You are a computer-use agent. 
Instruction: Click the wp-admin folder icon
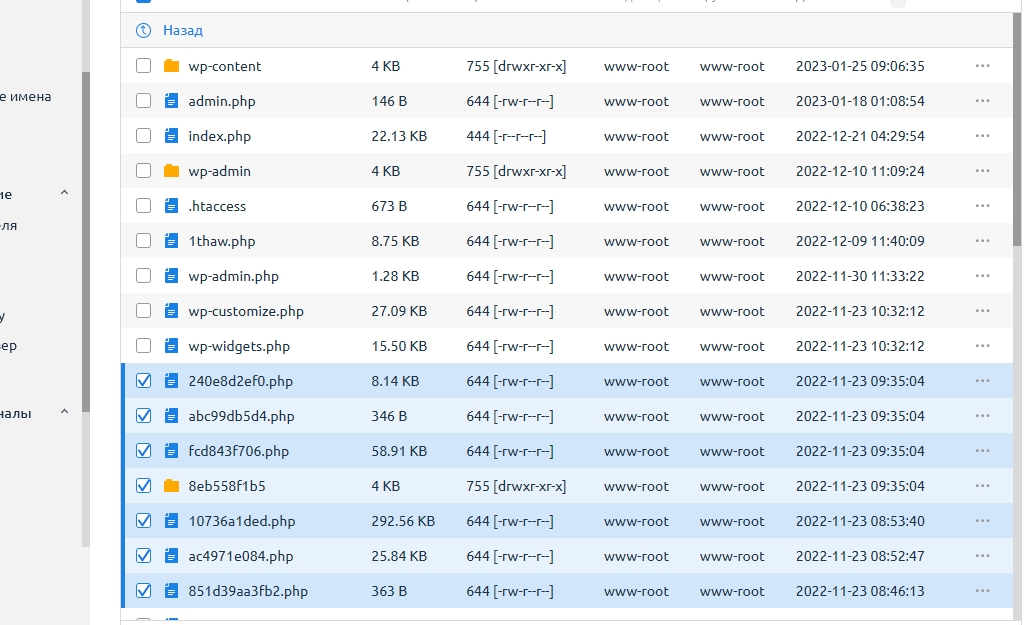171,171
